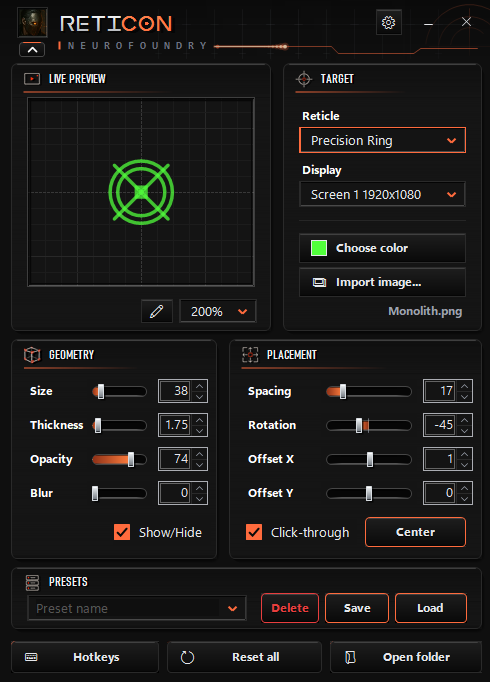Open the Display dropdown Screen 1 1920x1080

[x=382, y=194]
